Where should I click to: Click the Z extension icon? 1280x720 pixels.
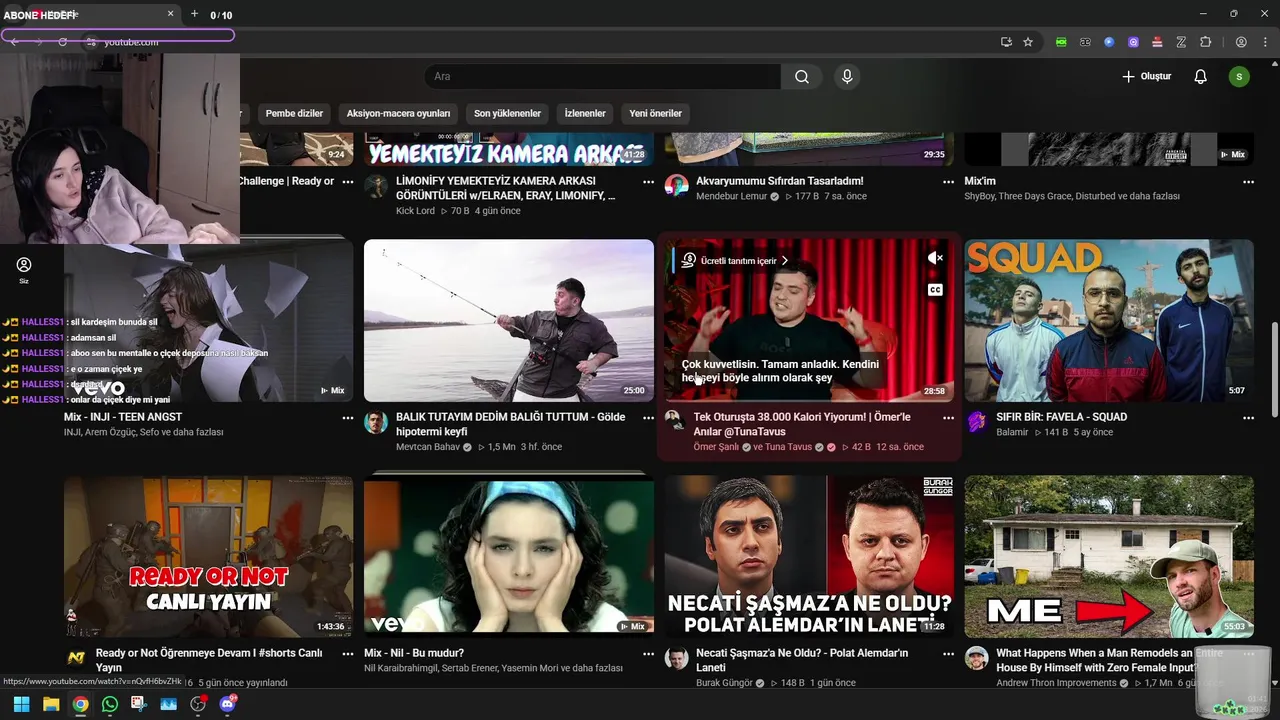coord(1181,42)
